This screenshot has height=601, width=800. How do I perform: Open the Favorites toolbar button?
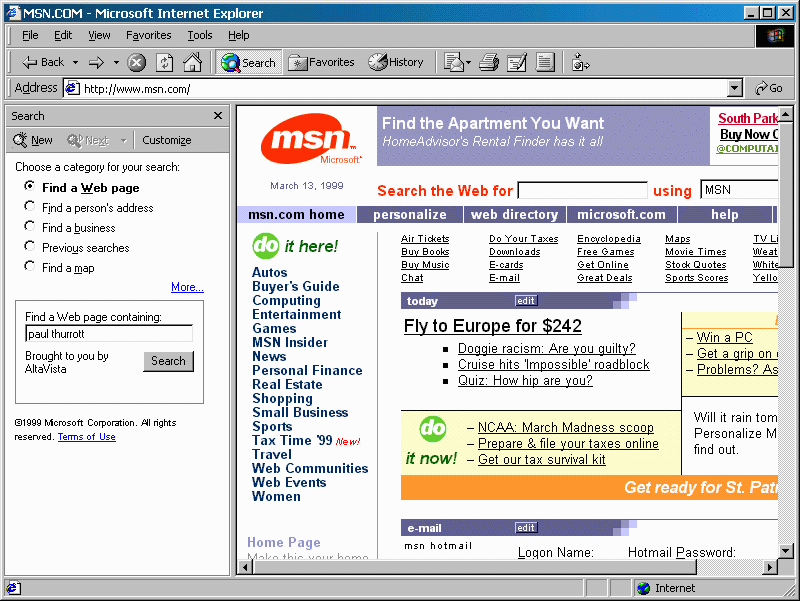point(321,62)
